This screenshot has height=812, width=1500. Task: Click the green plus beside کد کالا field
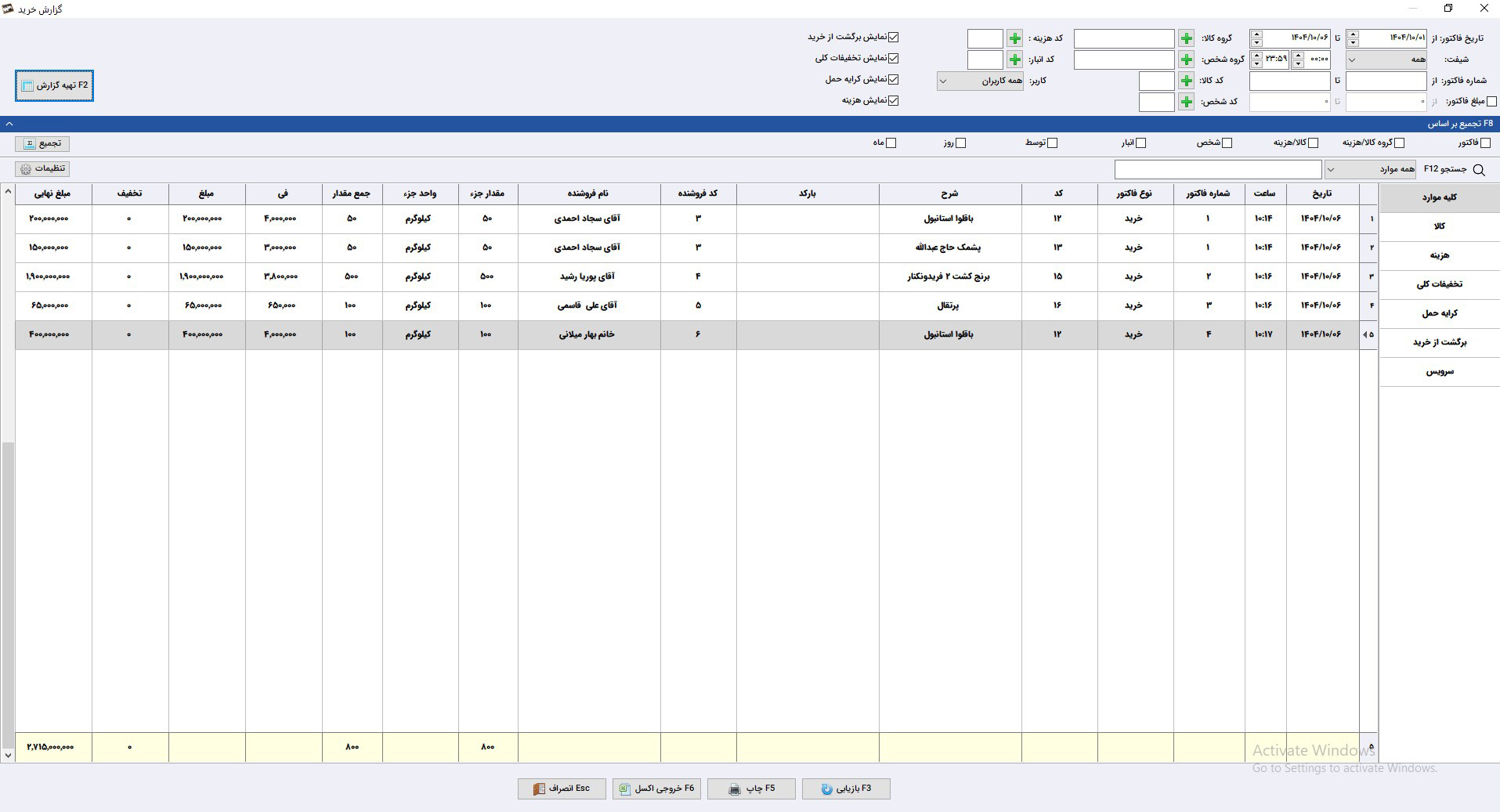[x=1186, y=81]
